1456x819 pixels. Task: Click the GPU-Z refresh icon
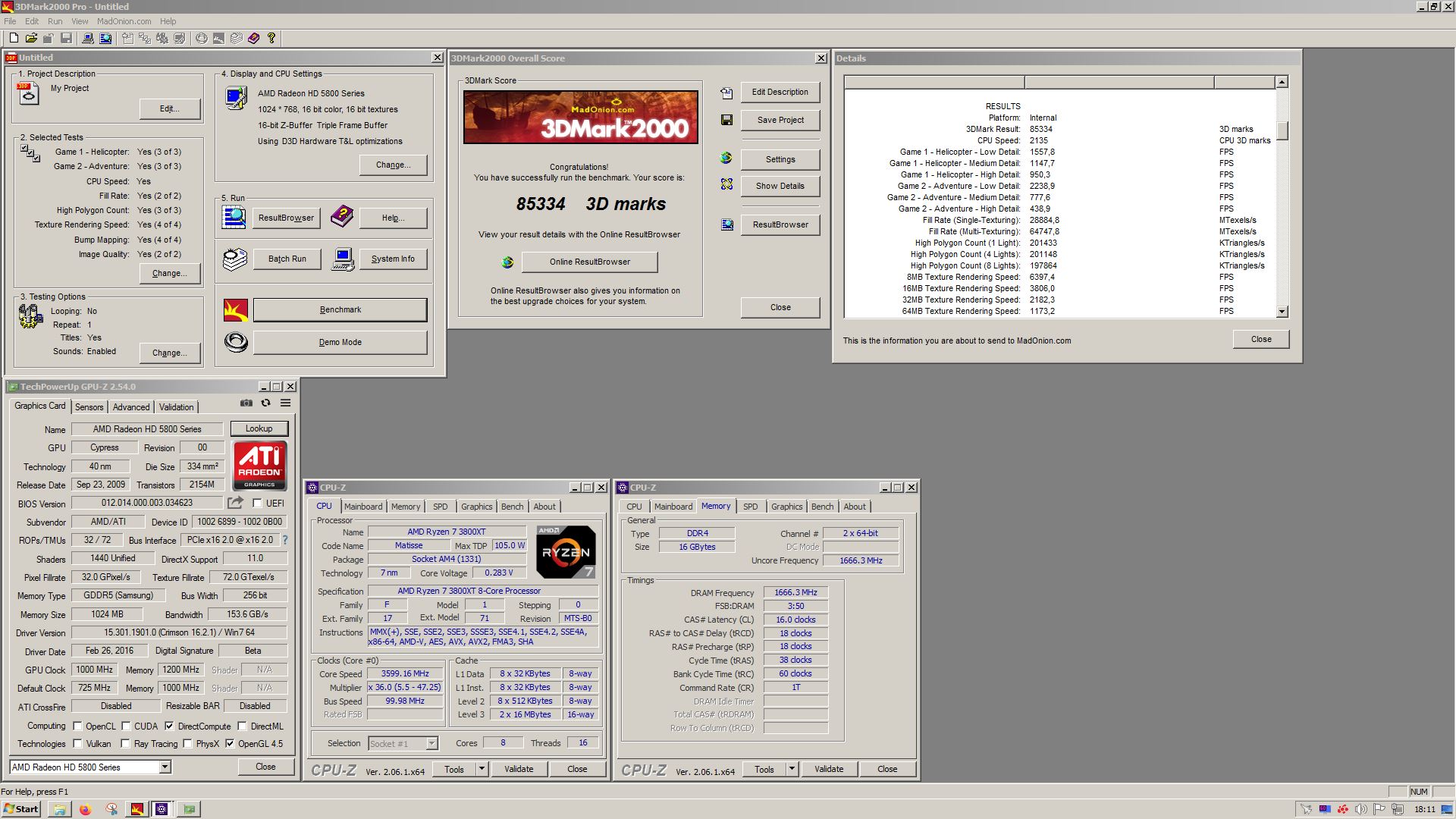265,403
